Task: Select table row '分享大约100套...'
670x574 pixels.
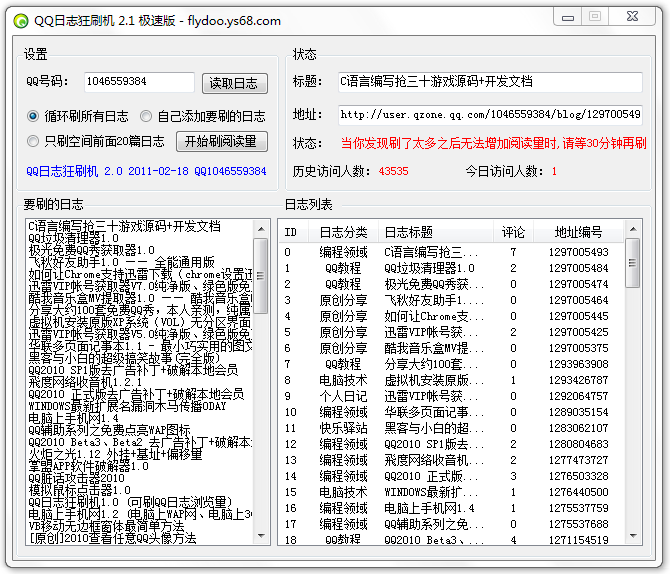Action: click(451, 364)
